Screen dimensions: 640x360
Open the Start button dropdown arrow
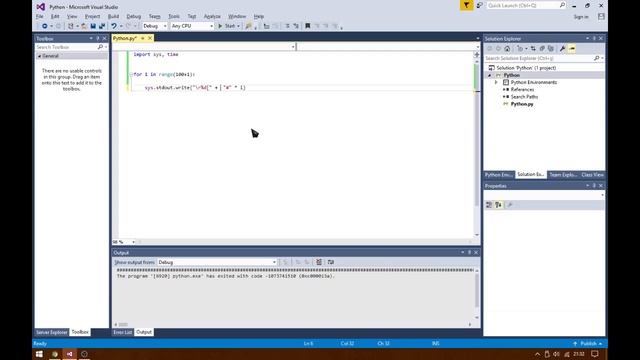click(x=238, y=26)
